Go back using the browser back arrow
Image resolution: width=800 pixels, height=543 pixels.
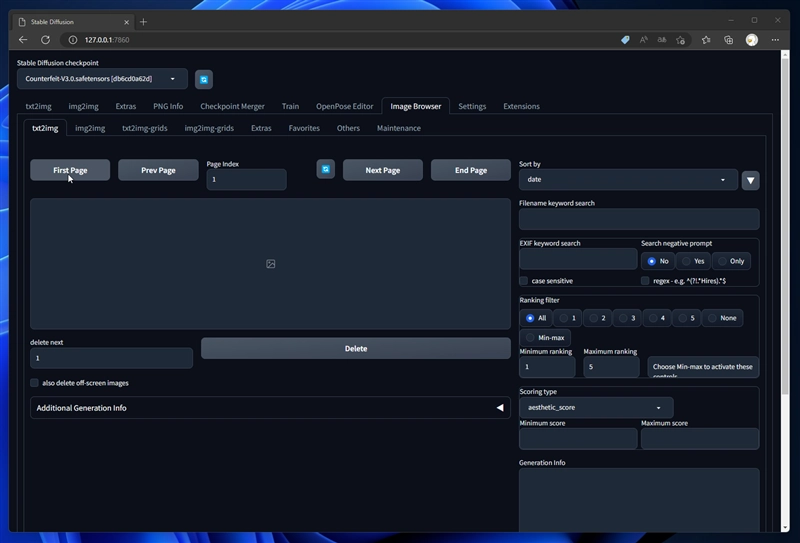23,40
